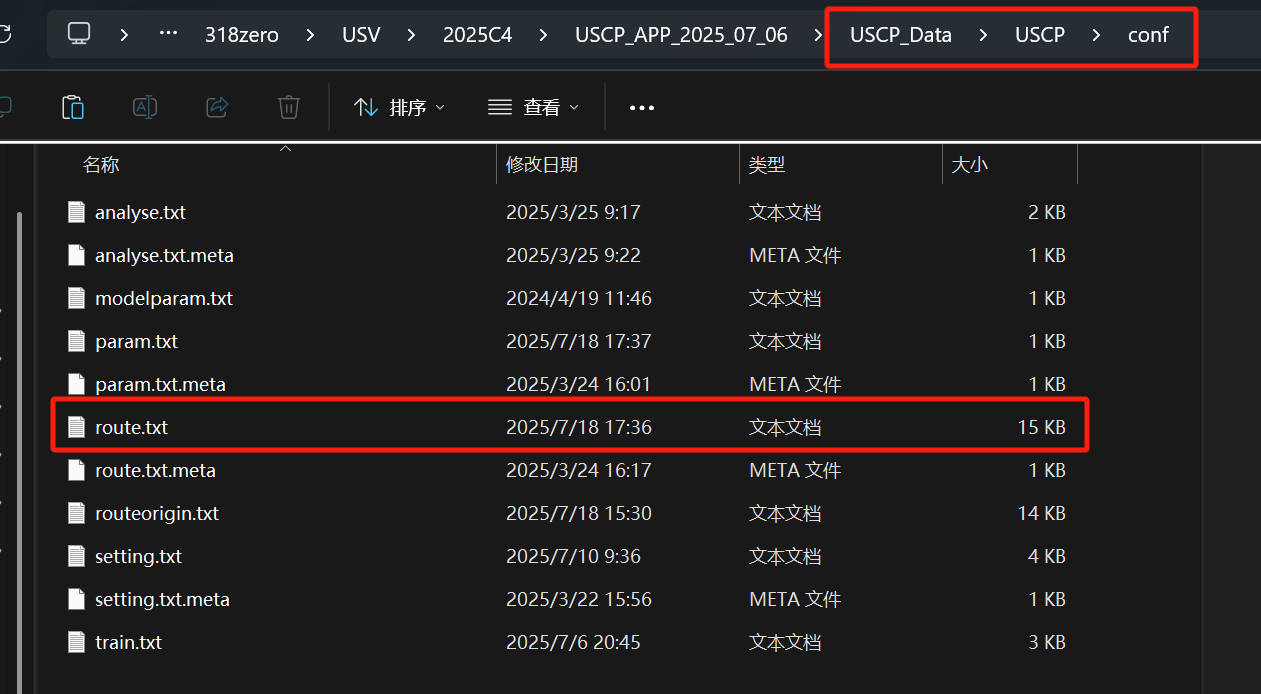This screenshot has width=1261, height=694.
Task: Click the analyse.txt document icon
Action: (x=77, y=212)
